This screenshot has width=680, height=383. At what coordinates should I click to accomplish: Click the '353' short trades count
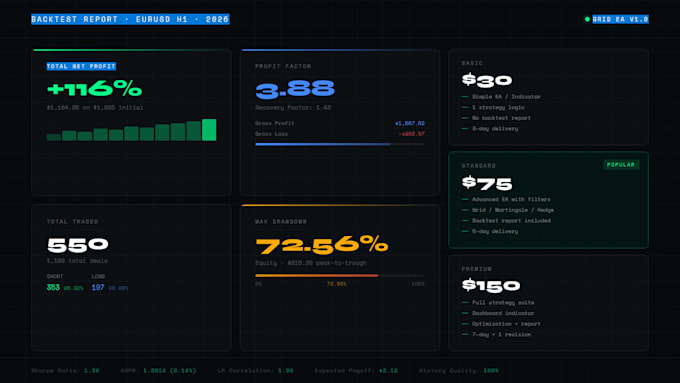53,287
